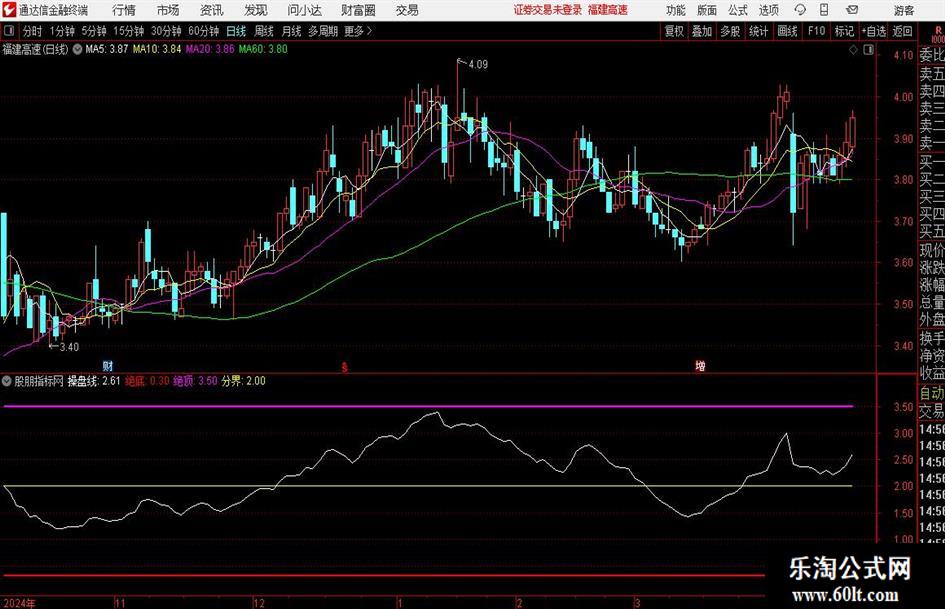Screen dimensions: 945x609
Task: Select the 周线 weekly period tab
Action: (x=264, y=31)
